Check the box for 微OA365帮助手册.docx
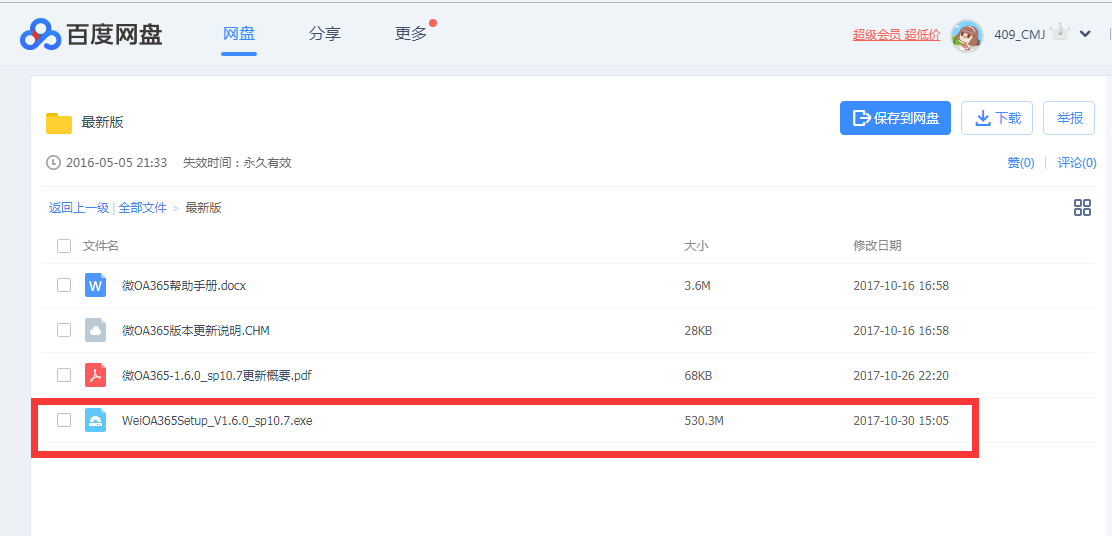 click(64, 285)
